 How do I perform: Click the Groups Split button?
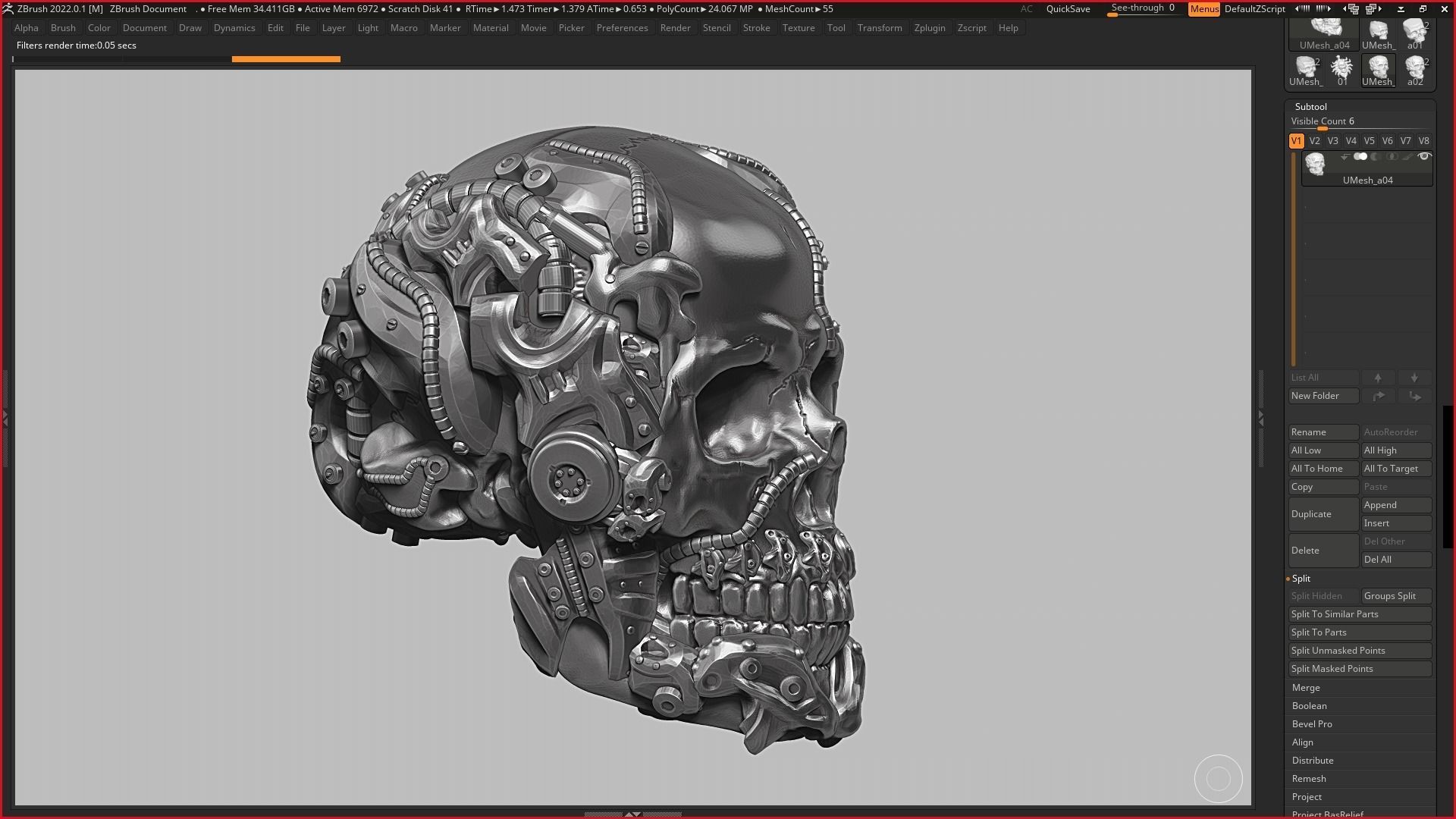click(1396, 596)
